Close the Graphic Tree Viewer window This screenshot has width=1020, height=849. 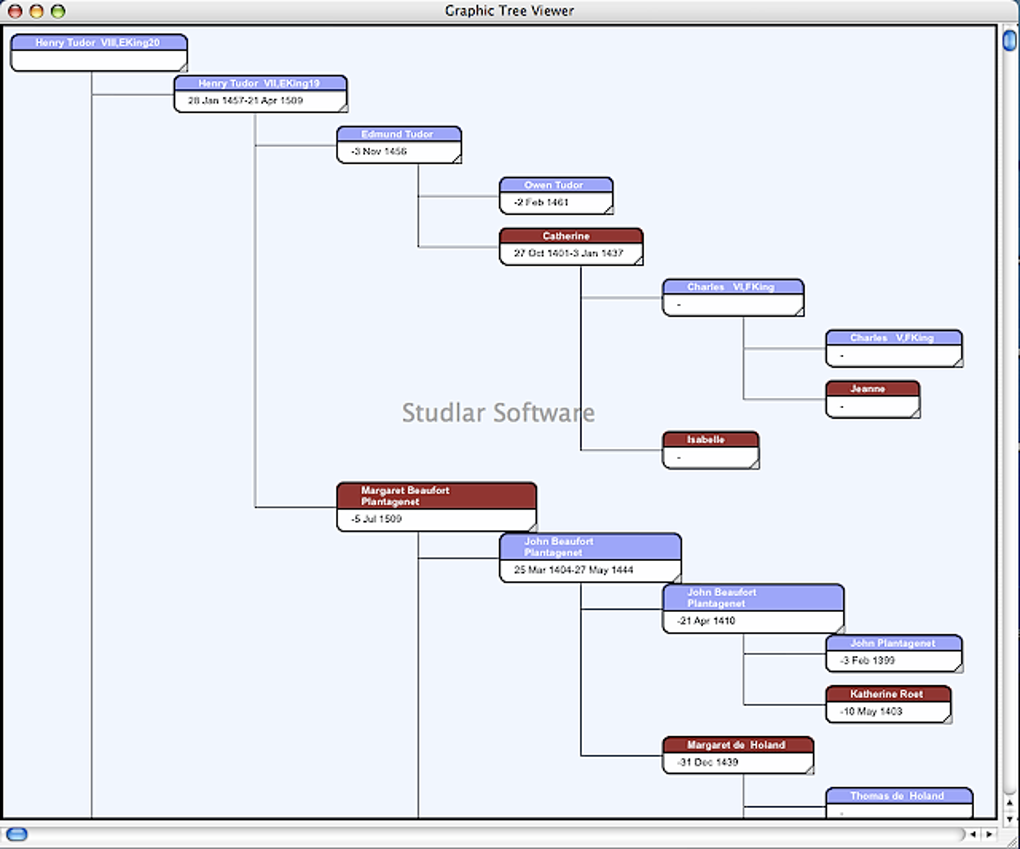pyautogui.click(x=15, y=11)
